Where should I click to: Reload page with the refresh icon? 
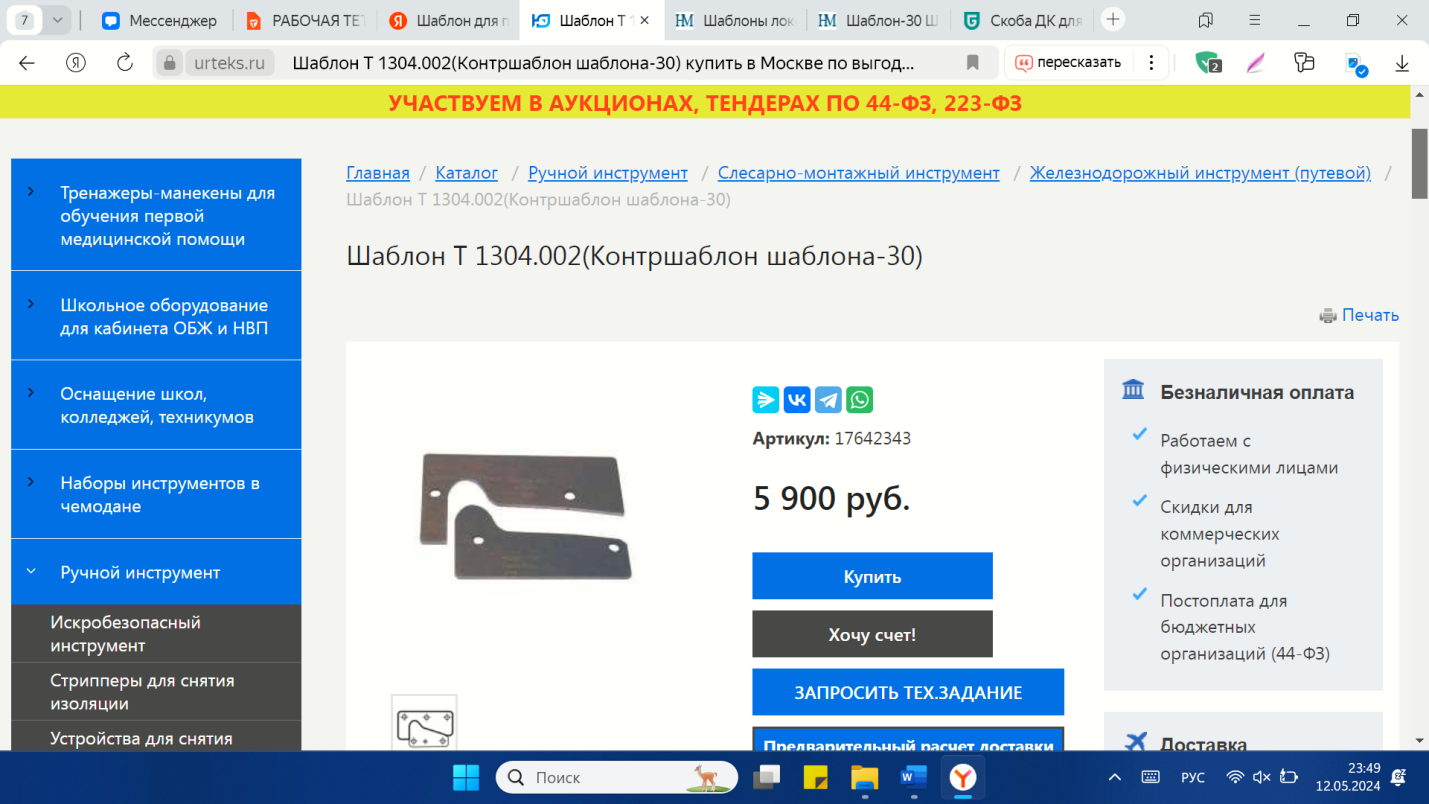tap(125, 63)
